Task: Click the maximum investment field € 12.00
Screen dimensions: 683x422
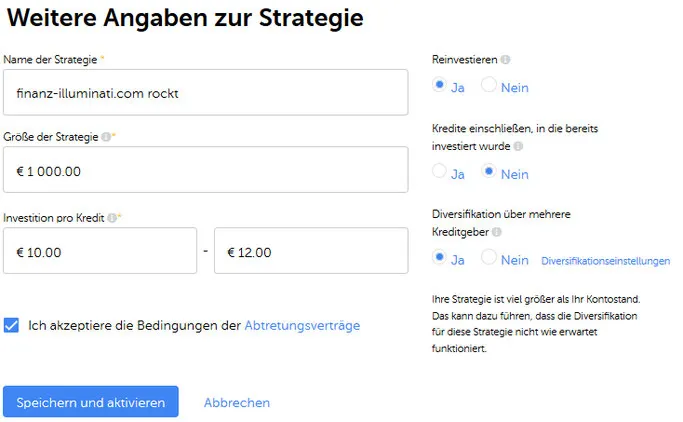Action: pos(311,250)
